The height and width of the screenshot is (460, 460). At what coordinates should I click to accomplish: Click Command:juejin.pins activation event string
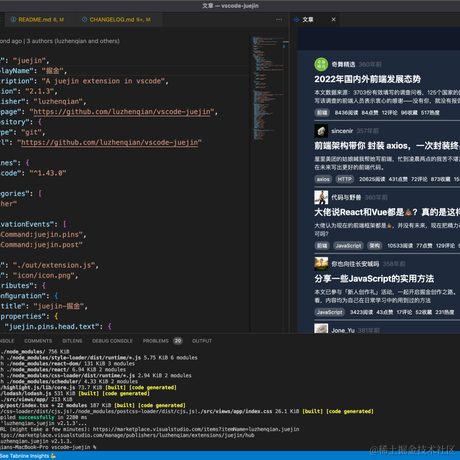[42, 235]
